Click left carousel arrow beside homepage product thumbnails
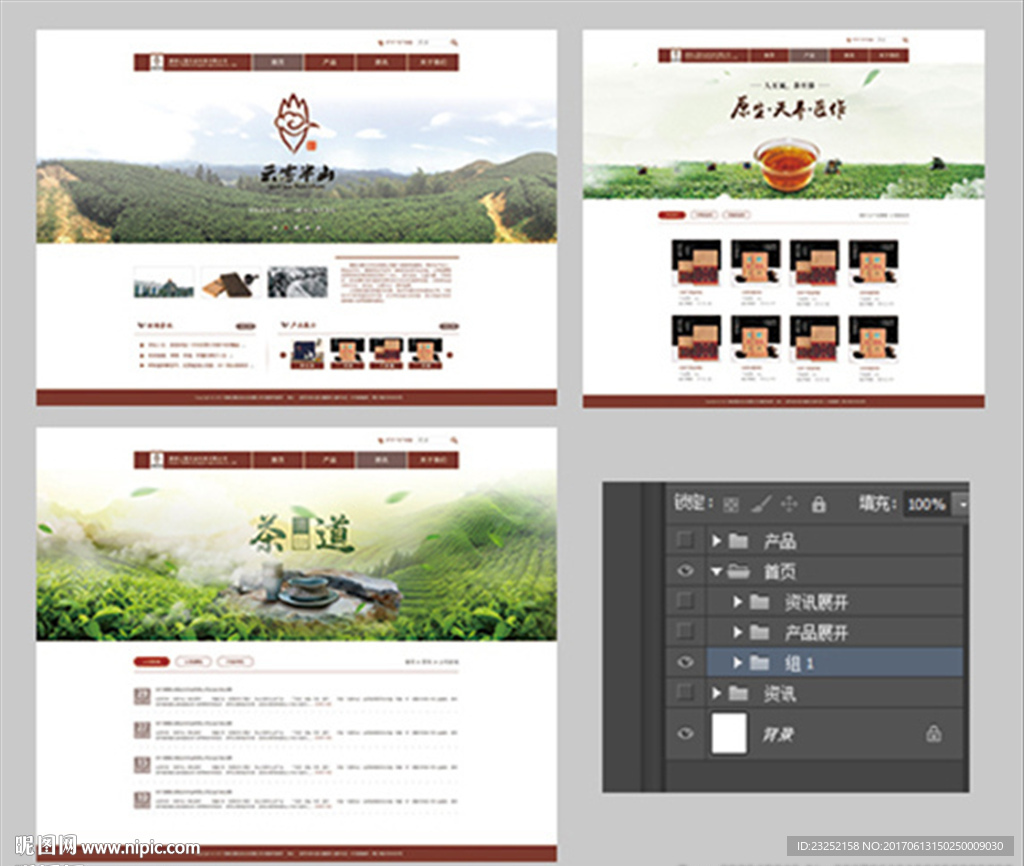 283,355
